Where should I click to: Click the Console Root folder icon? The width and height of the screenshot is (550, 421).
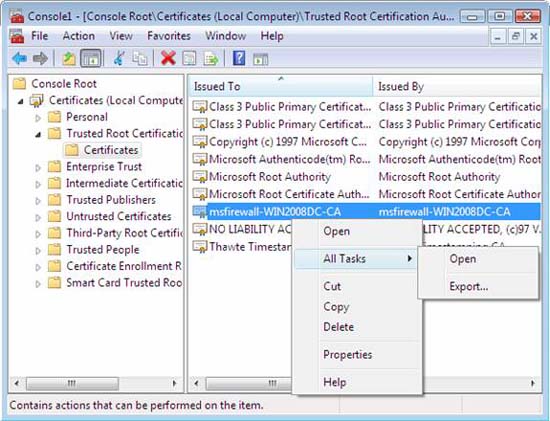coord(20,83)
